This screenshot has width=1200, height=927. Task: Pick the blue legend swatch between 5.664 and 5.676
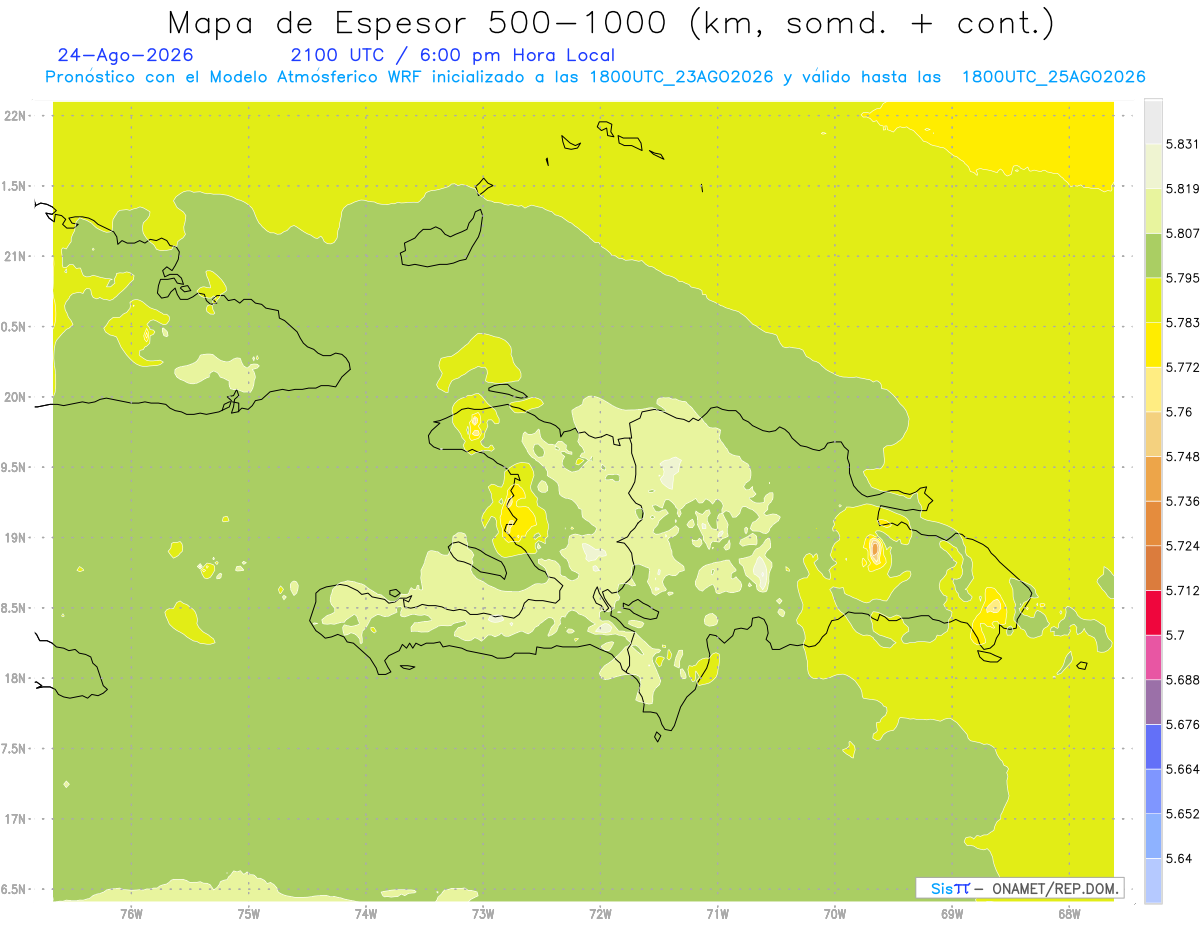click(1153, 746)
